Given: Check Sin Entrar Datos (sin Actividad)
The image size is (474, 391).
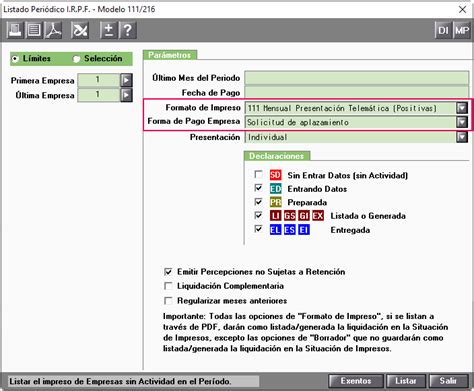Looking at the screenshot, I should coord(258,174).
